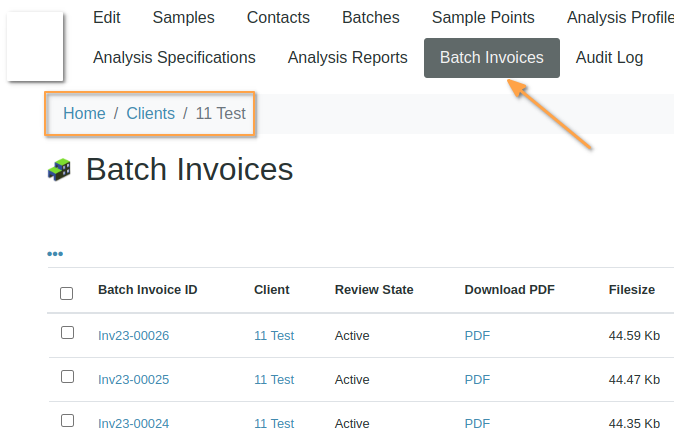Screen dimensions: 674x440
Task: Switch to the Samples tab
Action: (x=184, y=17)
